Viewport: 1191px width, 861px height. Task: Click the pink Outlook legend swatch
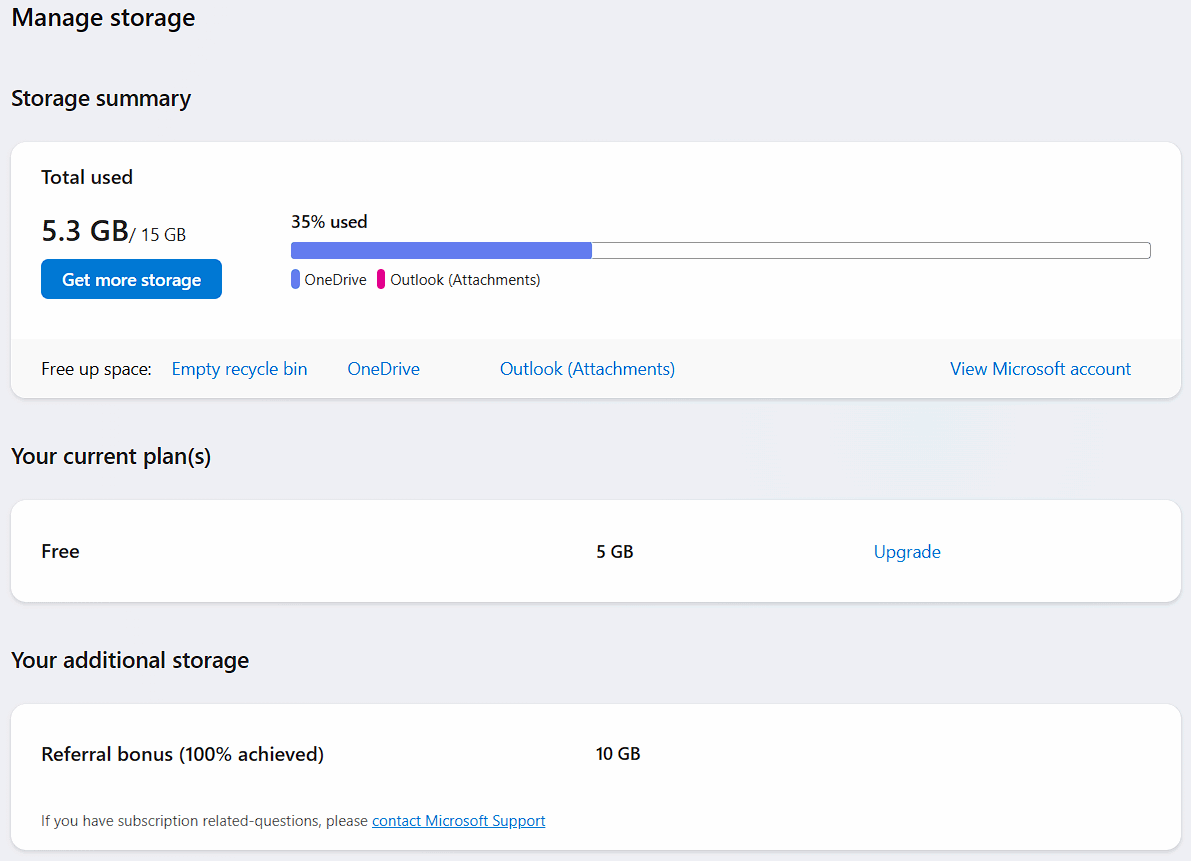[x=381, y=279]
